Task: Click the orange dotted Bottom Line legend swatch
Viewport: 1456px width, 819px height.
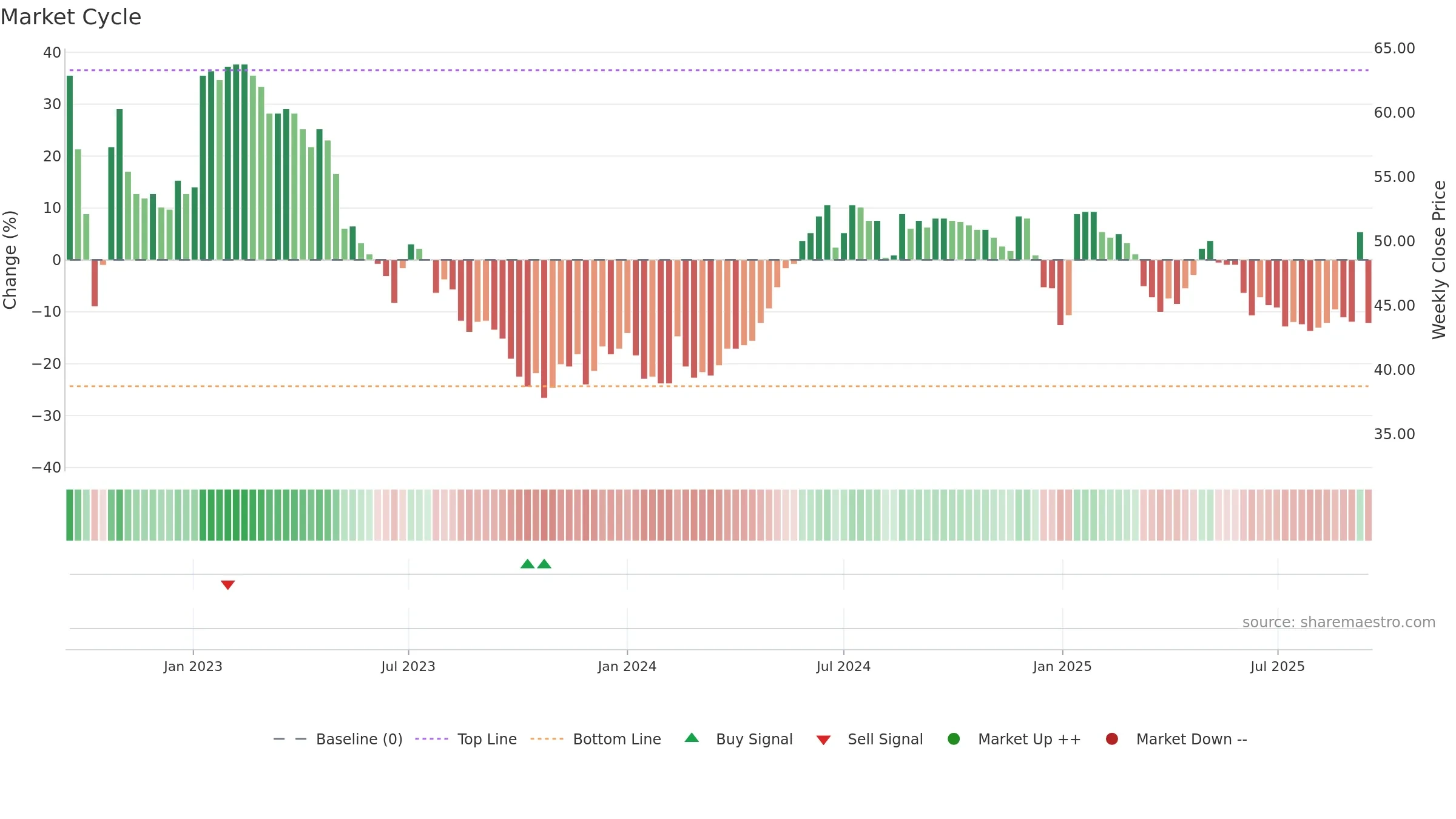Action: 547,739
